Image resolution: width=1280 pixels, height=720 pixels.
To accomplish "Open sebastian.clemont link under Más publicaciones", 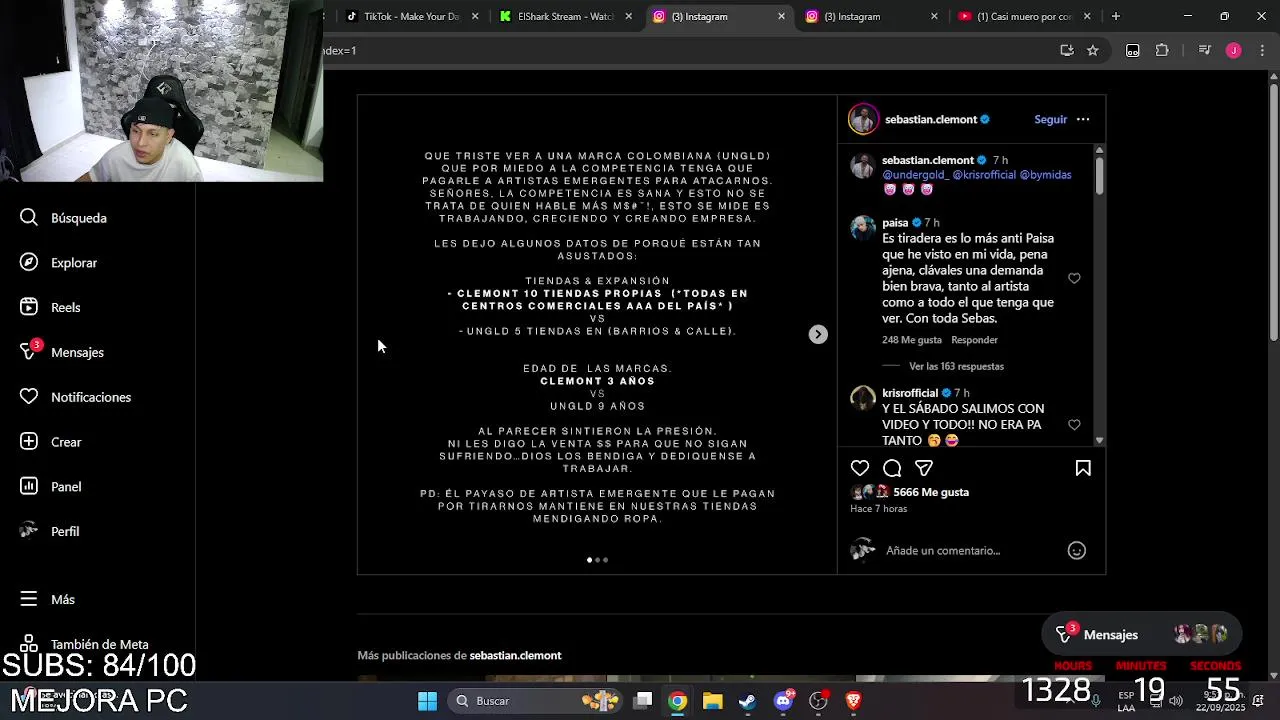I will tap(515, 656).
